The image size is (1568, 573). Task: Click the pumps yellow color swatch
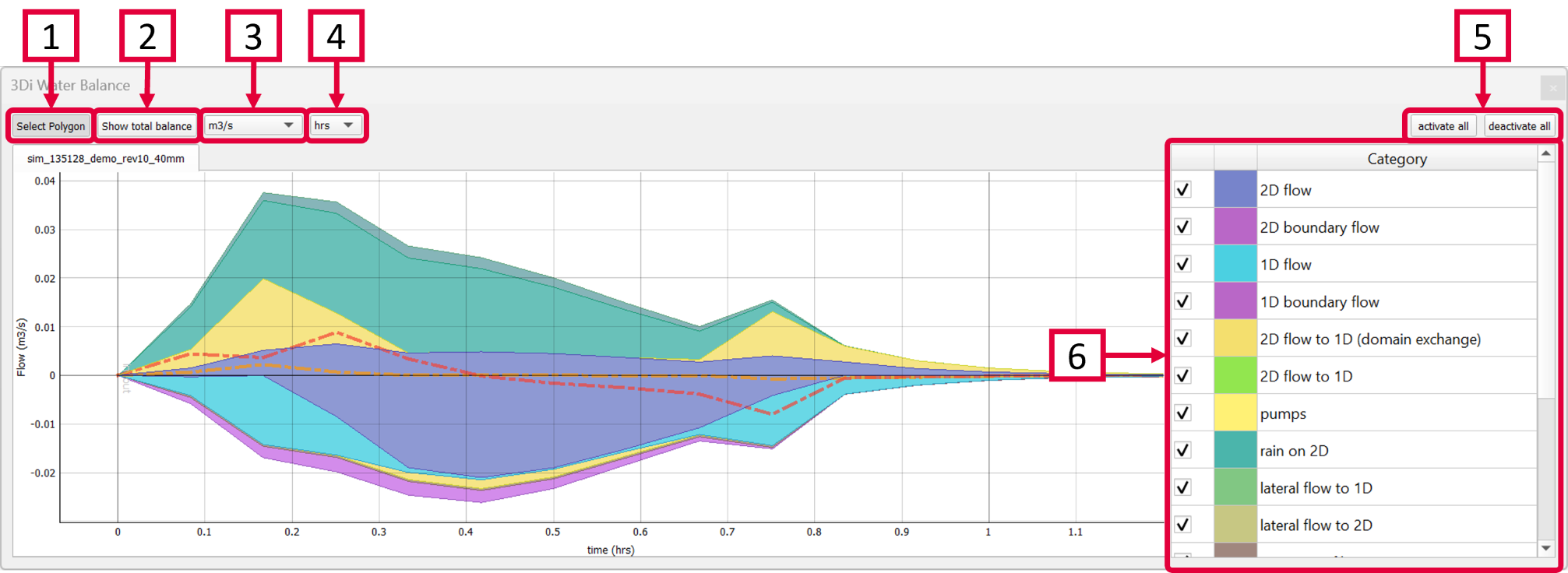coord(1235,413)
